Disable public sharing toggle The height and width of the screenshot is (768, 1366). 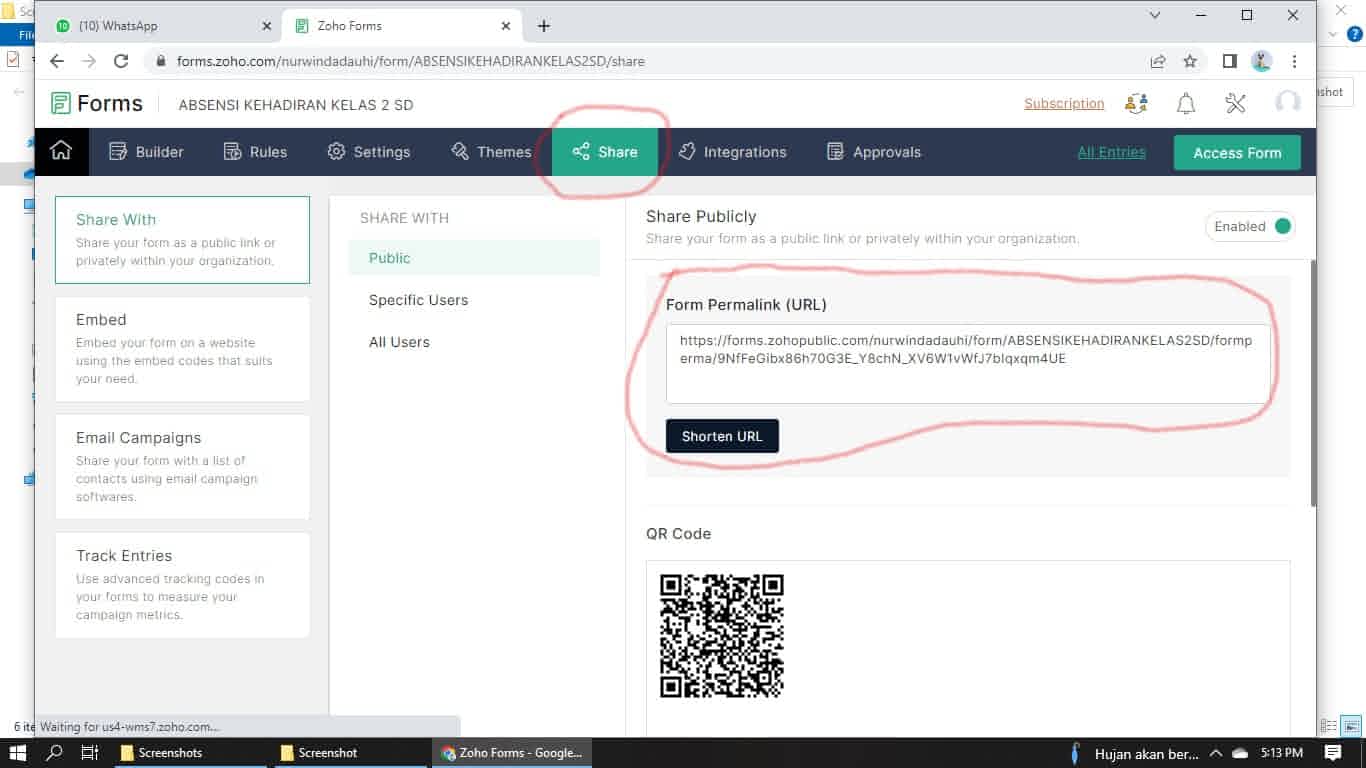point(1250,227)
